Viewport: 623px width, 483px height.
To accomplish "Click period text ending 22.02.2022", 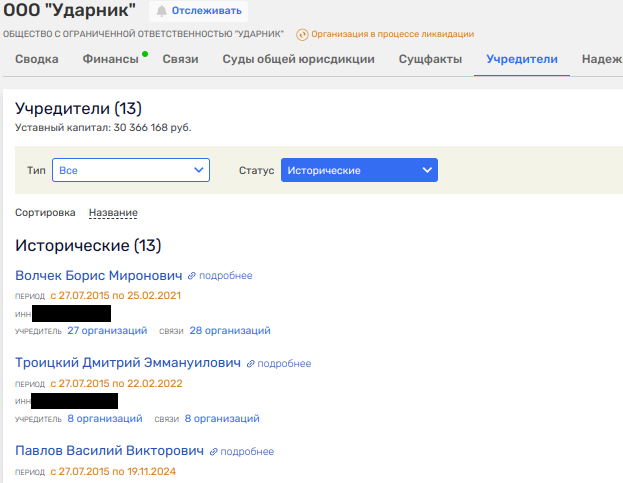I will 116,384.
